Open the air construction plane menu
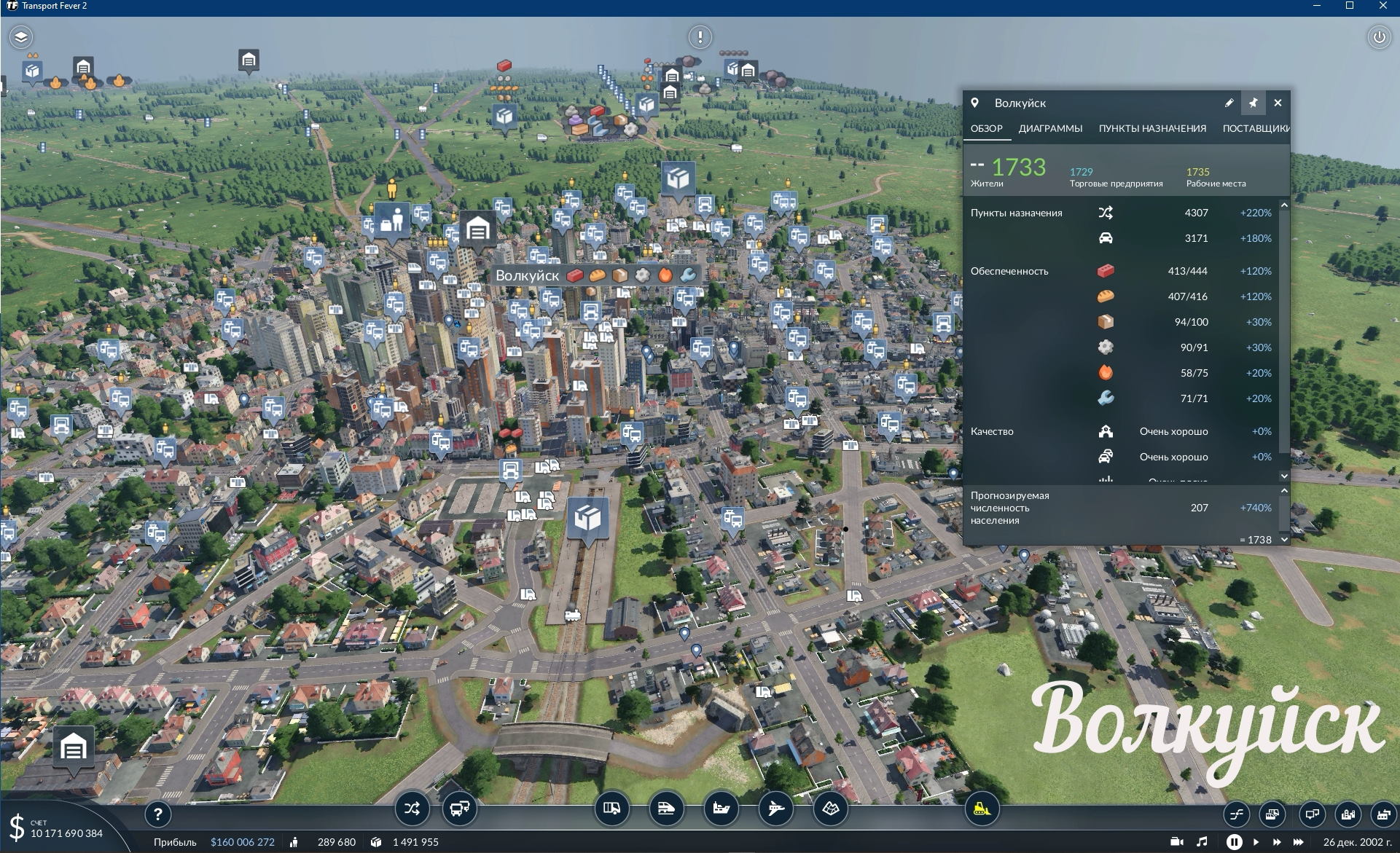 (775, 809)
